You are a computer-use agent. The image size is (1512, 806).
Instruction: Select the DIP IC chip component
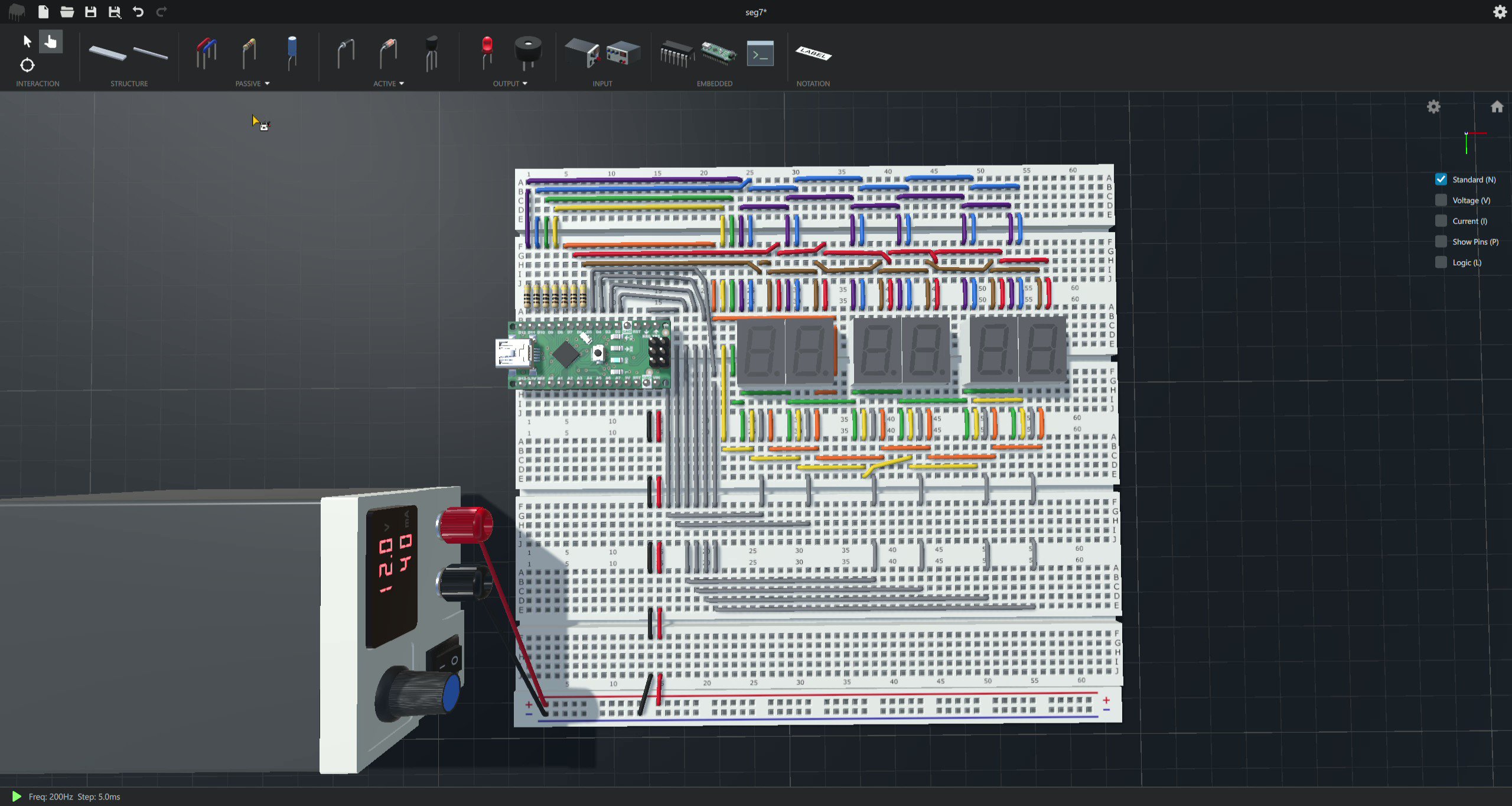point(677,53)
